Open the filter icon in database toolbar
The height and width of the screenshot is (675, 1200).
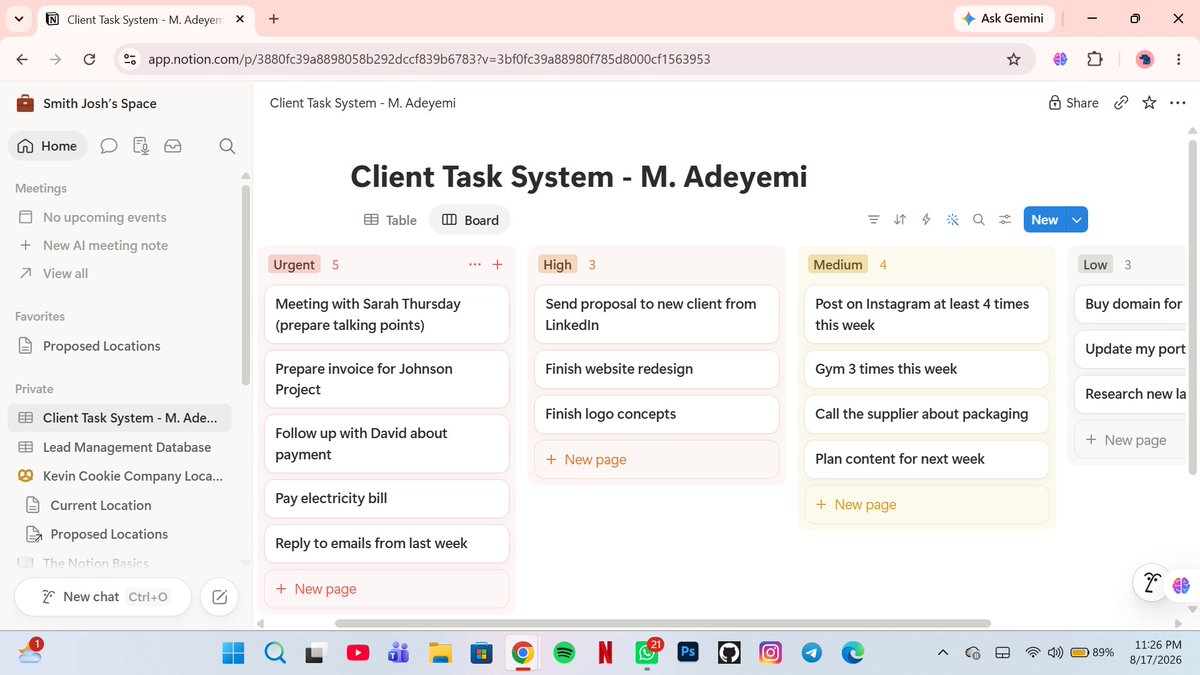(873, 220)
